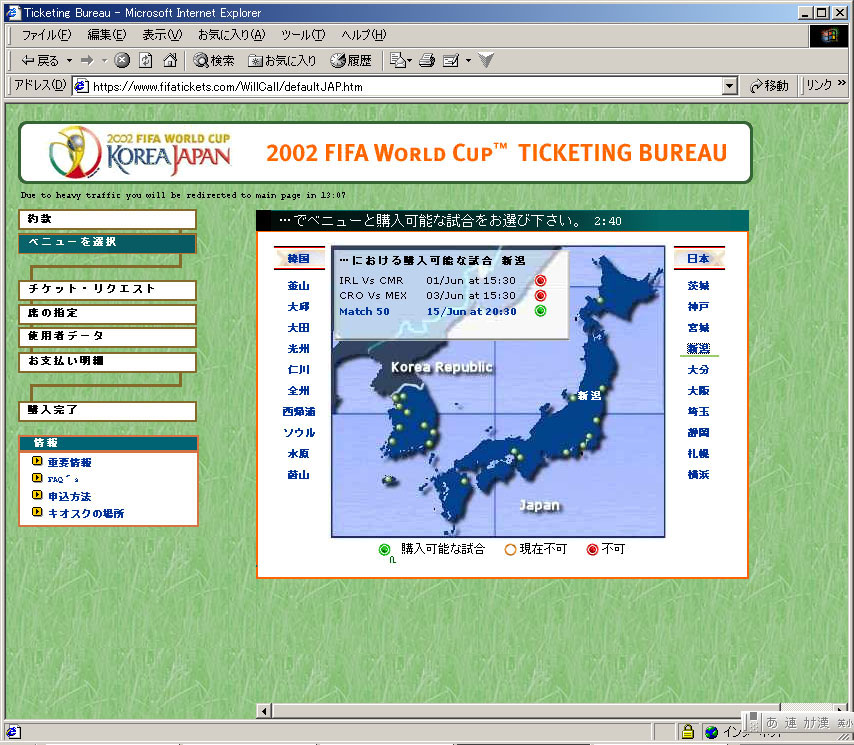
Task: Click the red status dot for IRL Vs CMR
Action: click(540, 280)
